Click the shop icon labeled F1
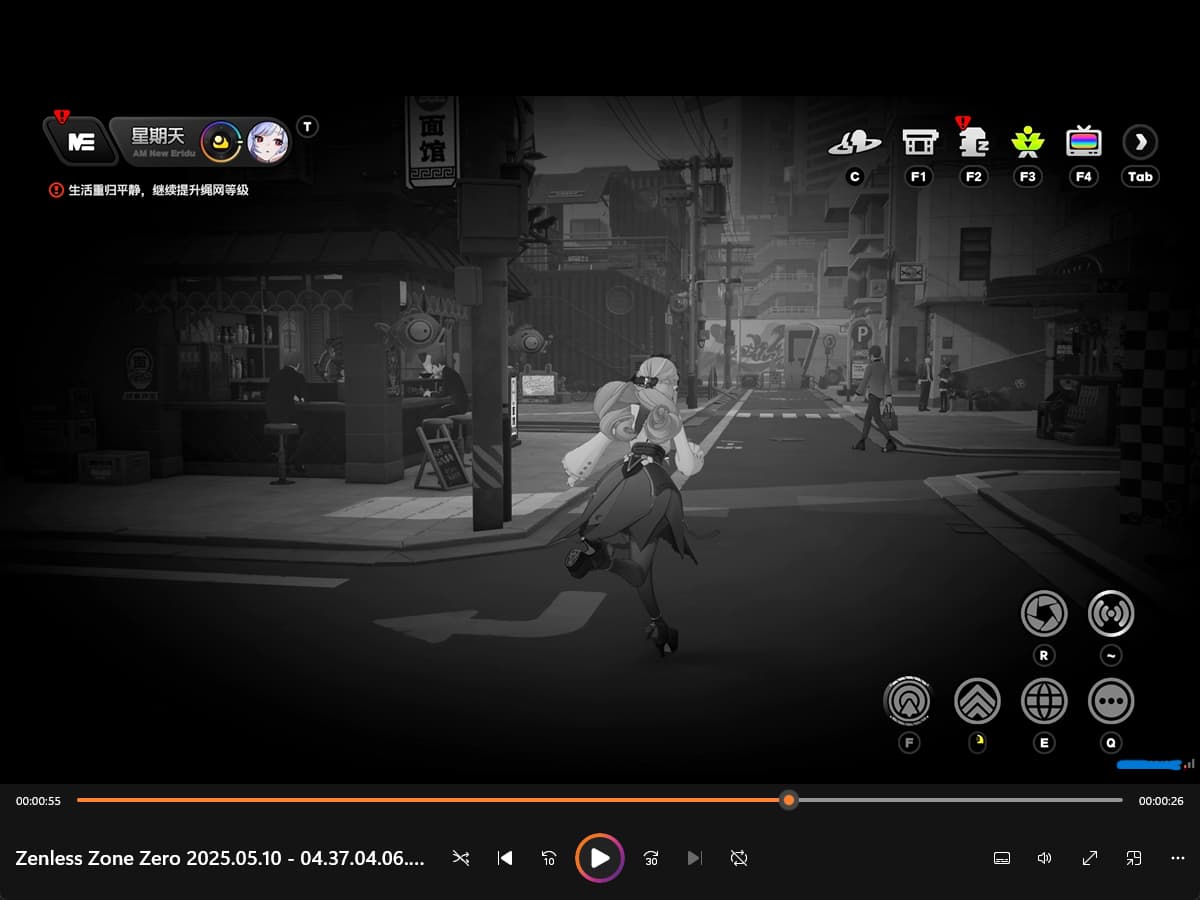This screenshot has height=900, width=1200. tap(918, 142)
